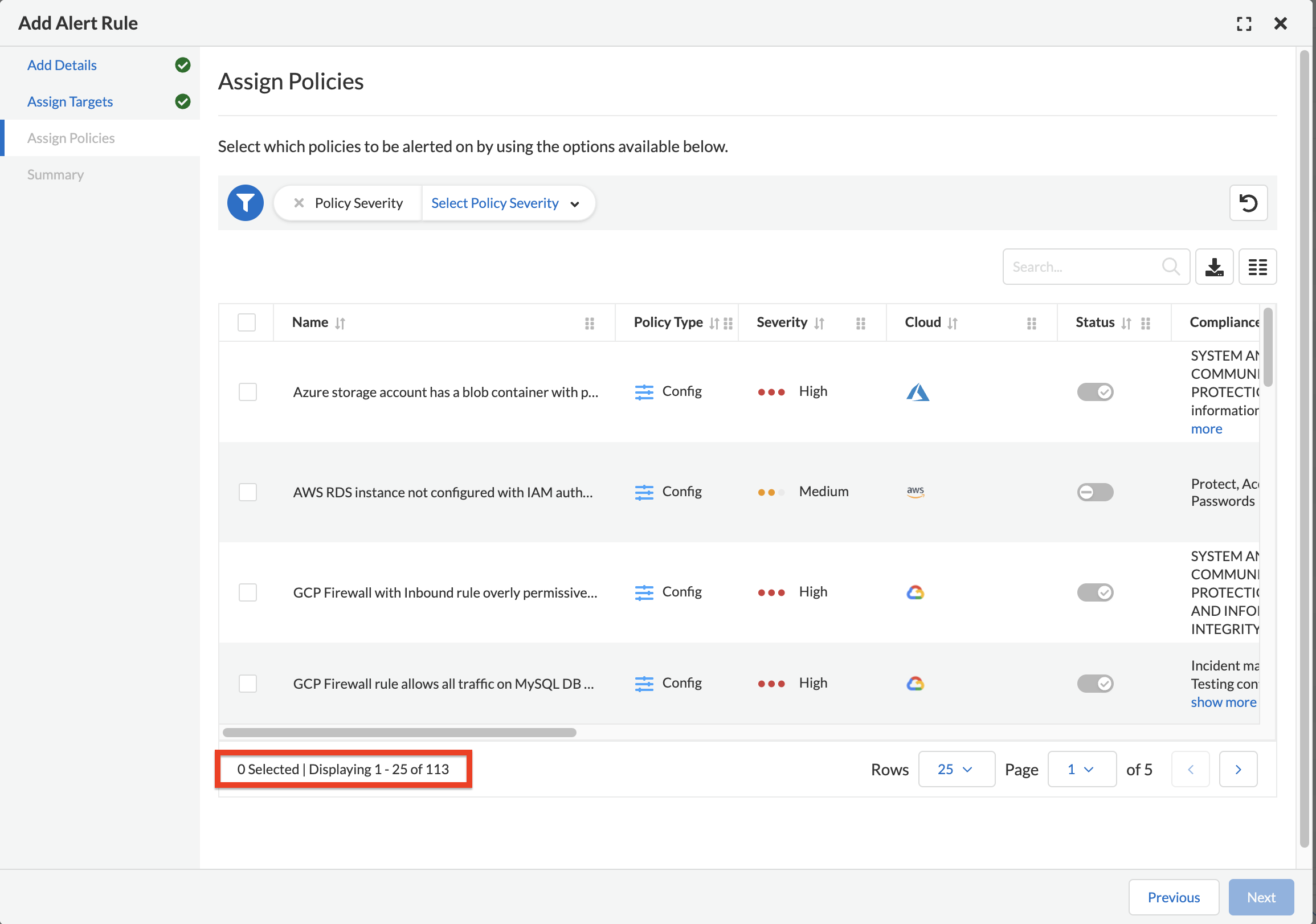The width and height of the screenshot is (1316, 924).
Task: Switch to Assign Targets step
Action: [70, 101]
